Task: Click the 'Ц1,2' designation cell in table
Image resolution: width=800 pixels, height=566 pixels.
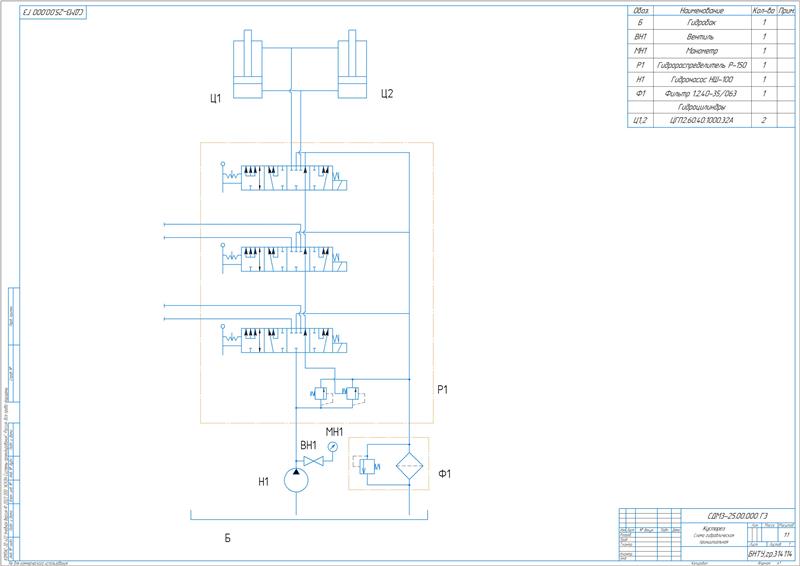Action: pos(640,120)
